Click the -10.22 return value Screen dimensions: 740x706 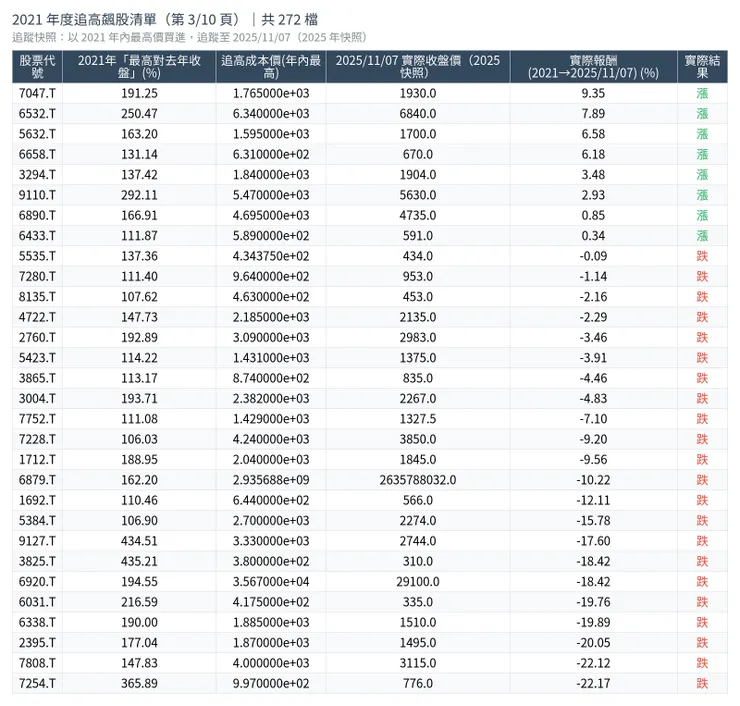(x=593, y=480)
